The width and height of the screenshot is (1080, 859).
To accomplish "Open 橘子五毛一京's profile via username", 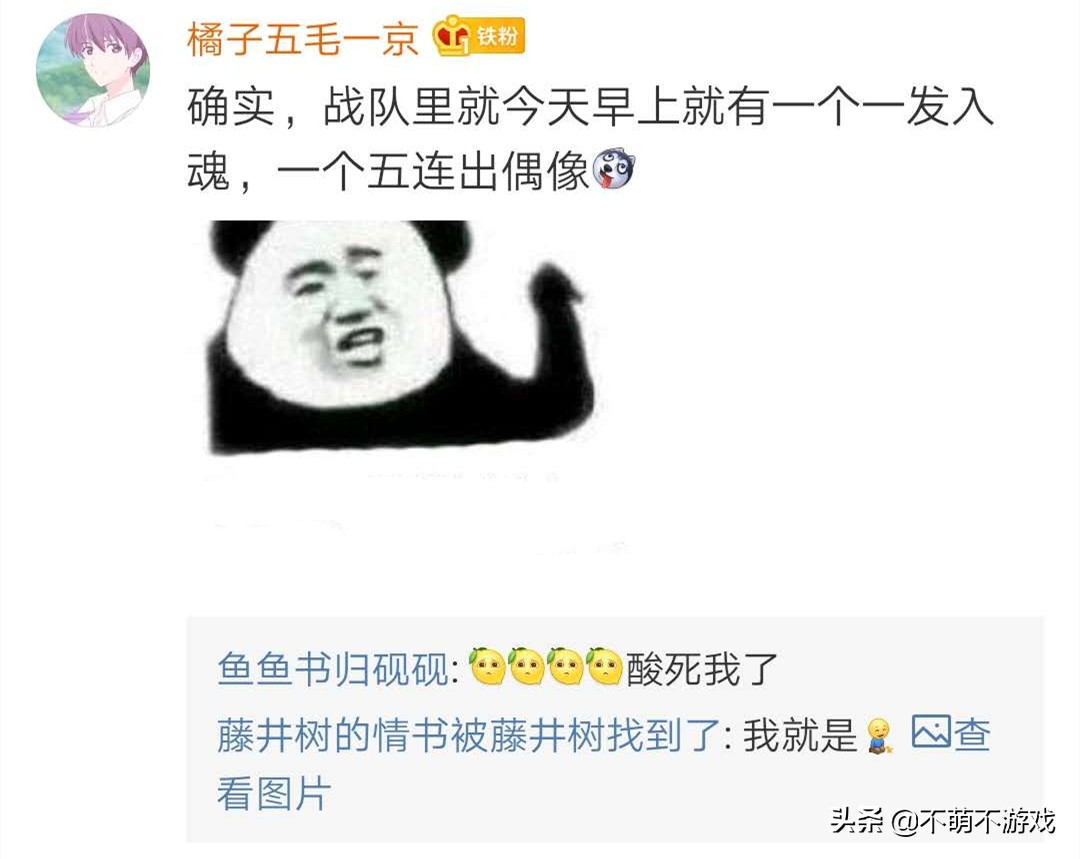I will click(x=302, y=38).
